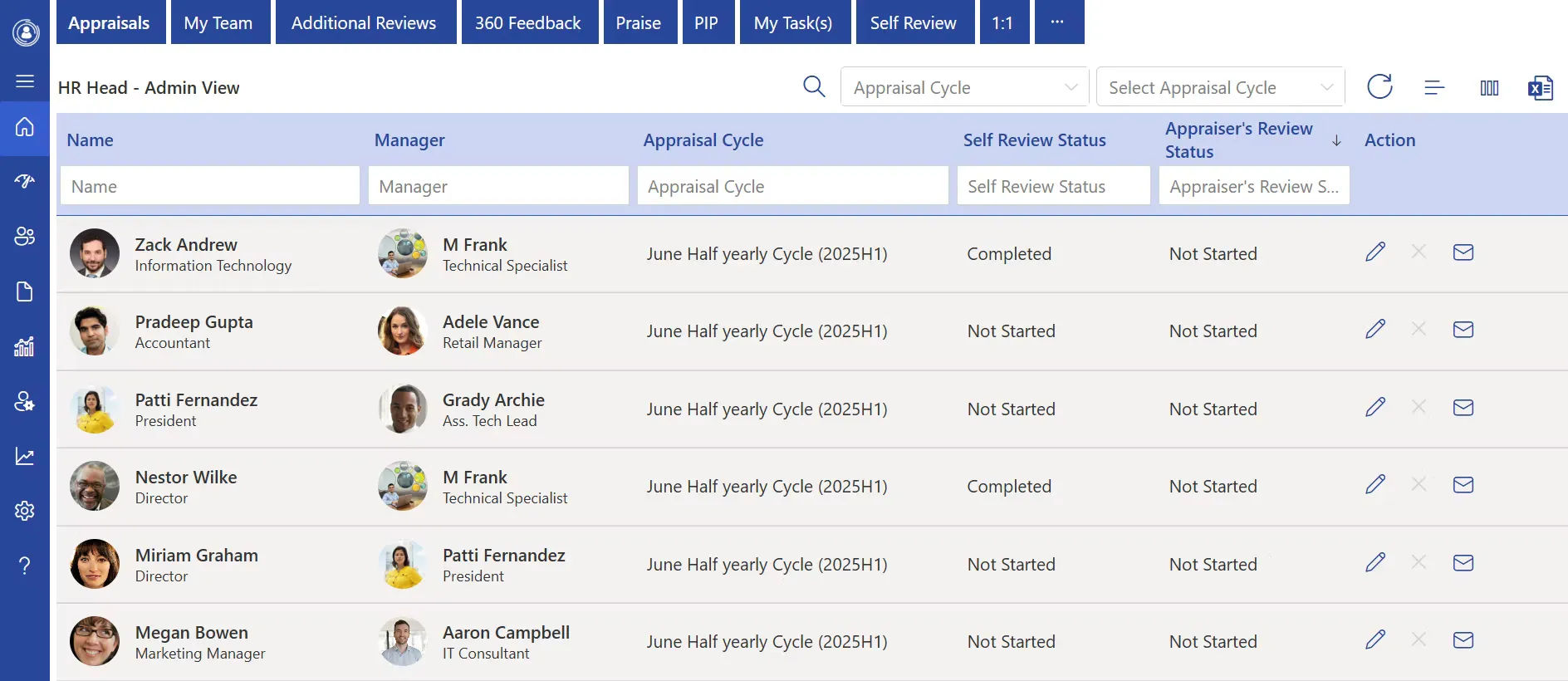
Task: Open the document sidebar icon
Action: tap(25, 292)
